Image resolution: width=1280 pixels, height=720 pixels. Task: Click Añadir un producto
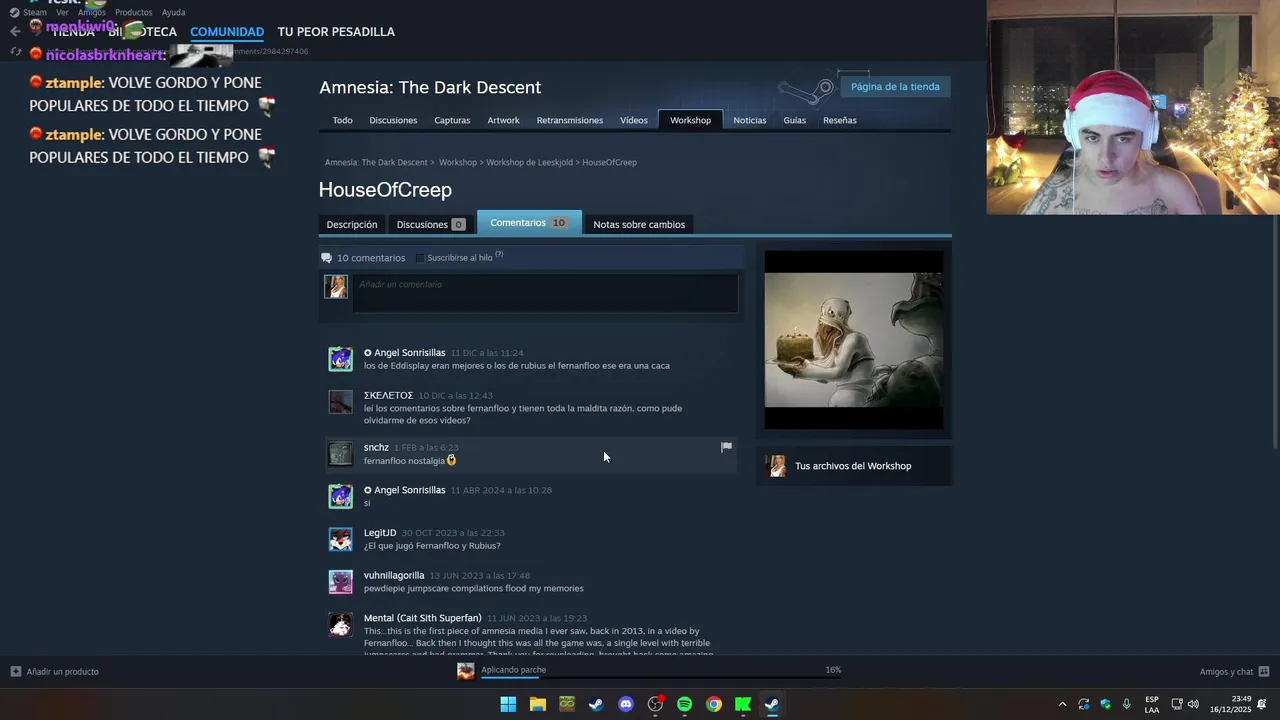point(55,672)
